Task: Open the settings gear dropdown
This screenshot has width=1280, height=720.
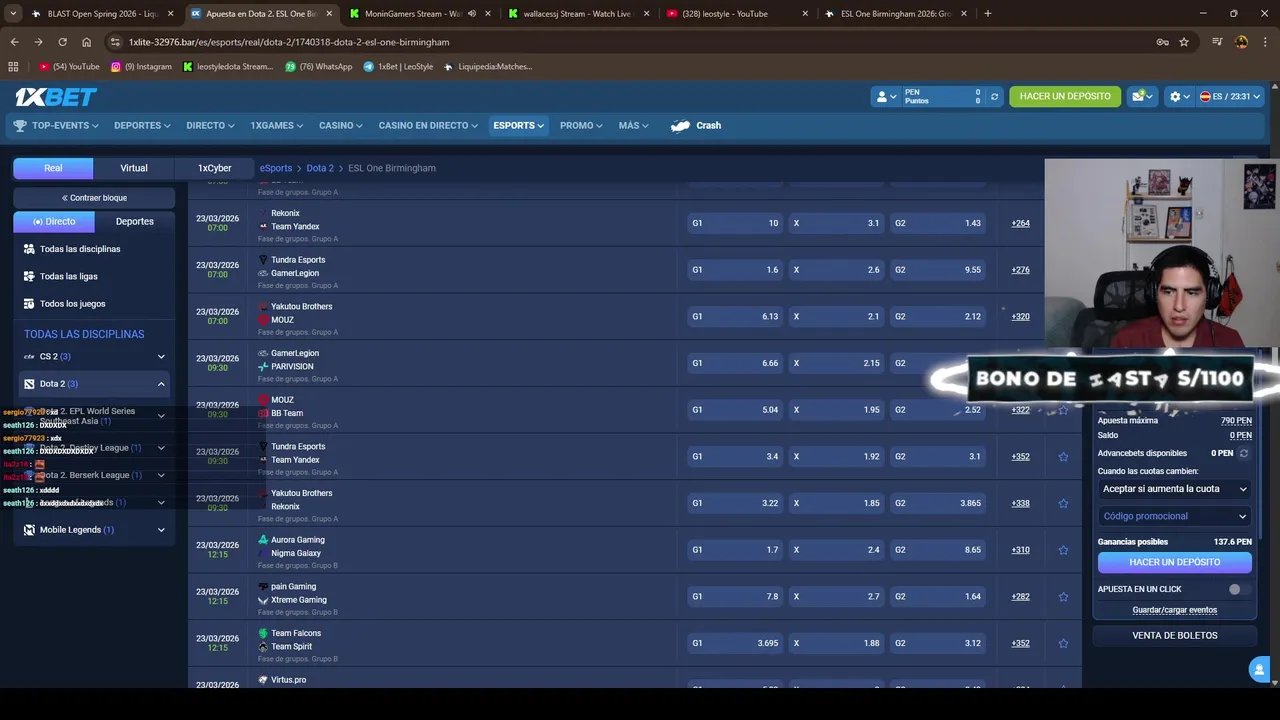Action: [x=1179, y=96]
